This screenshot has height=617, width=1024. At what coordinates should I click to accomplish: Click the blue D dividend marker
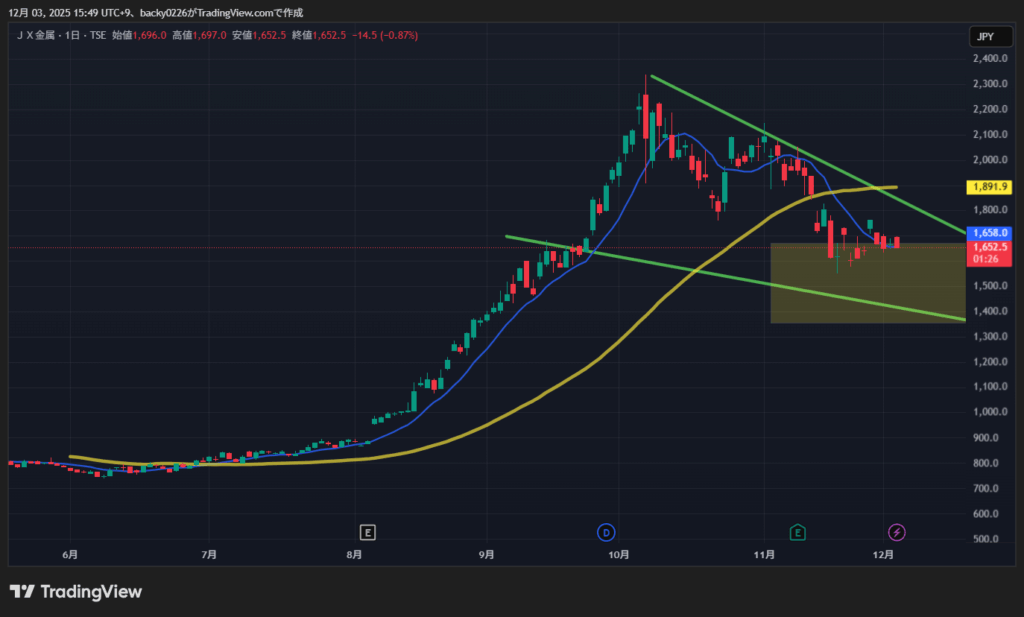(x=606, y=531)
